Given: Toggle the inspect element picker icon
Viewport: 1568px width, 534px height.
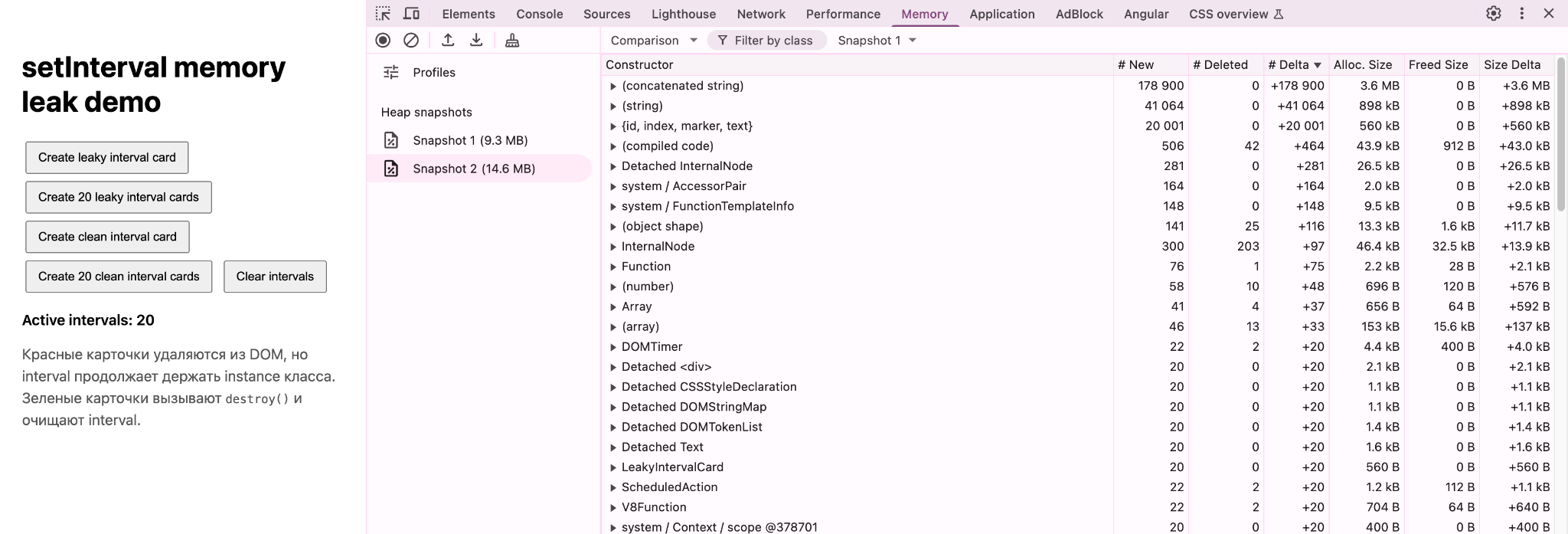Looking at the screenshot, I should click(x=383, y=14).
